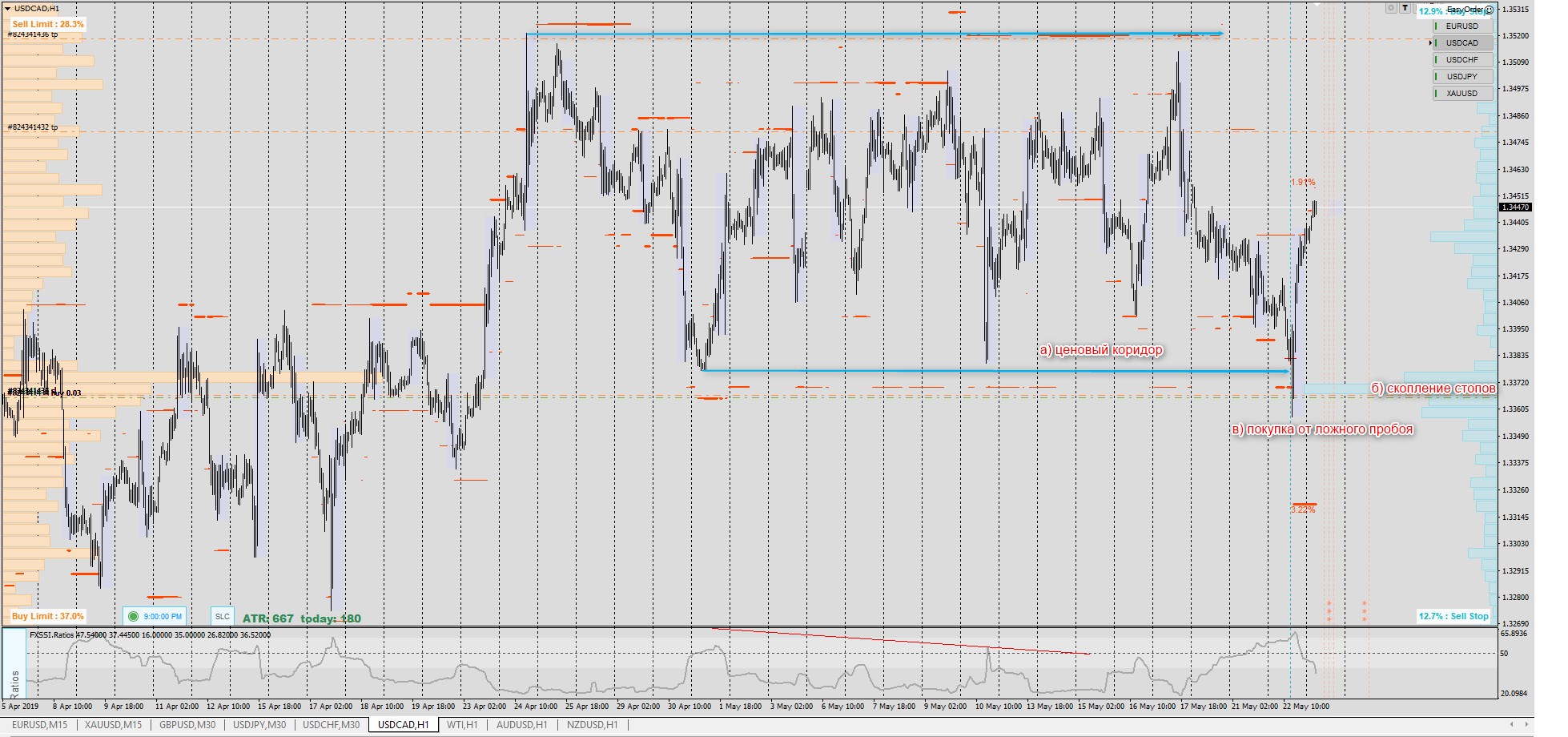Click the EasyOrder smiley face icon
The height and width of the screenshot is (737, 1568).
click(x=1489, y=10)
